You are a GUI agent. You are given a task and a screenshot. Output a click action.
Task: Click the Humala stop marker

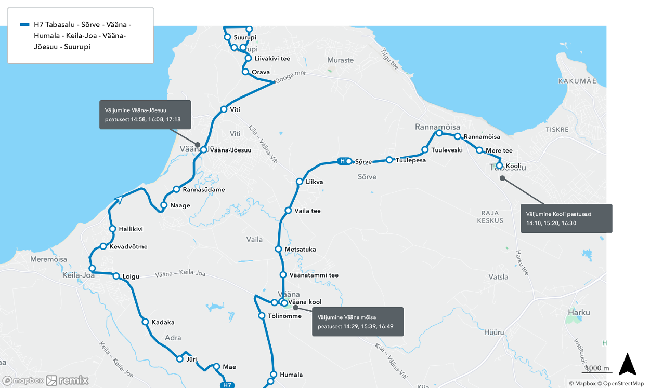pyautogui.click(x=273, y=374)
